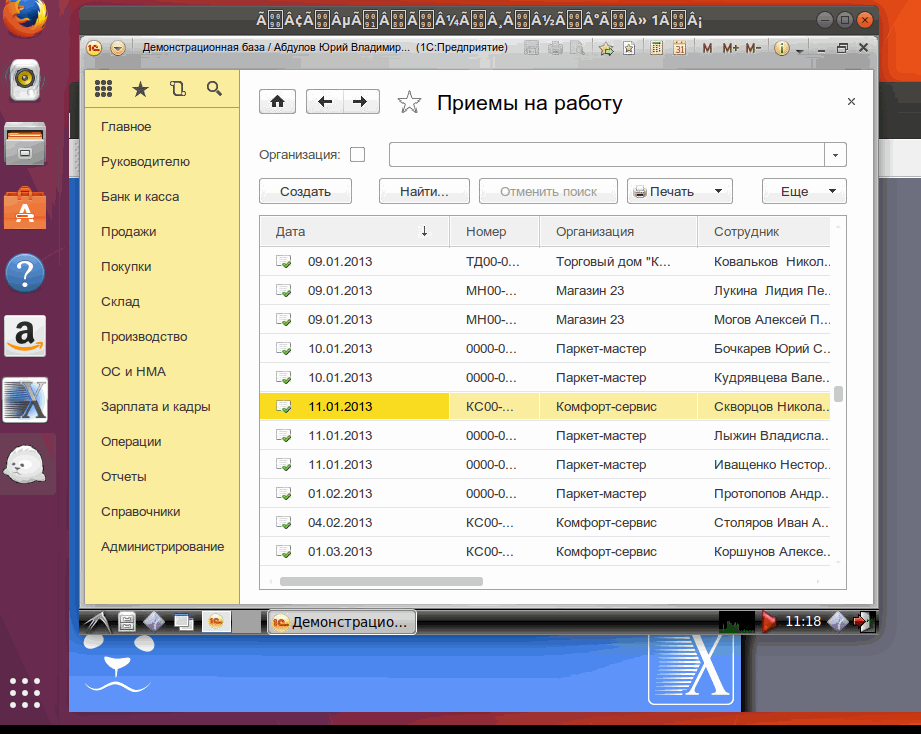Add Приемы на работу to favorites star
Viewport: 921px width, 734px height.
409,102
